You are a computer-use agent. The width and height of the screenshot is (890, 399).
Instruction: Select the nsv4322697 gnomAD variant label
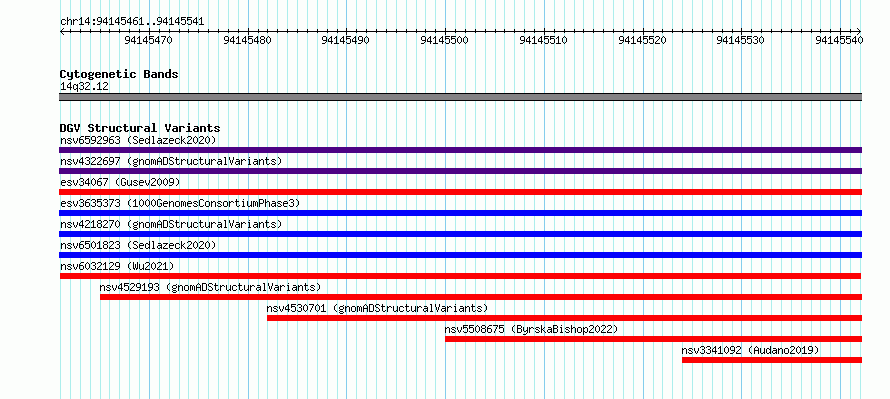pyautogui.click(x=171, y=161)
